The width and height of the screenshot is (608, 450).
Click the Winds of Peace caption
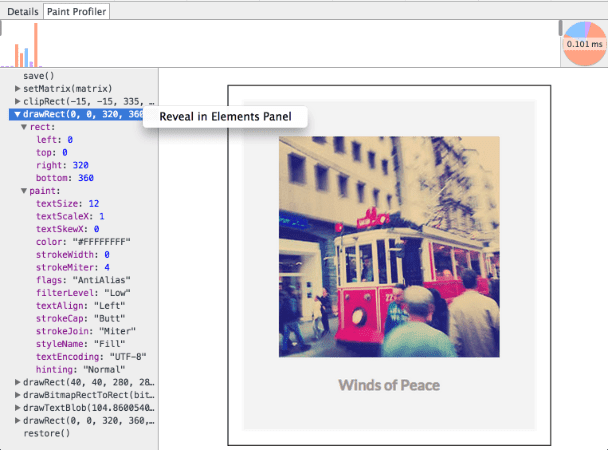click(388, 385)
